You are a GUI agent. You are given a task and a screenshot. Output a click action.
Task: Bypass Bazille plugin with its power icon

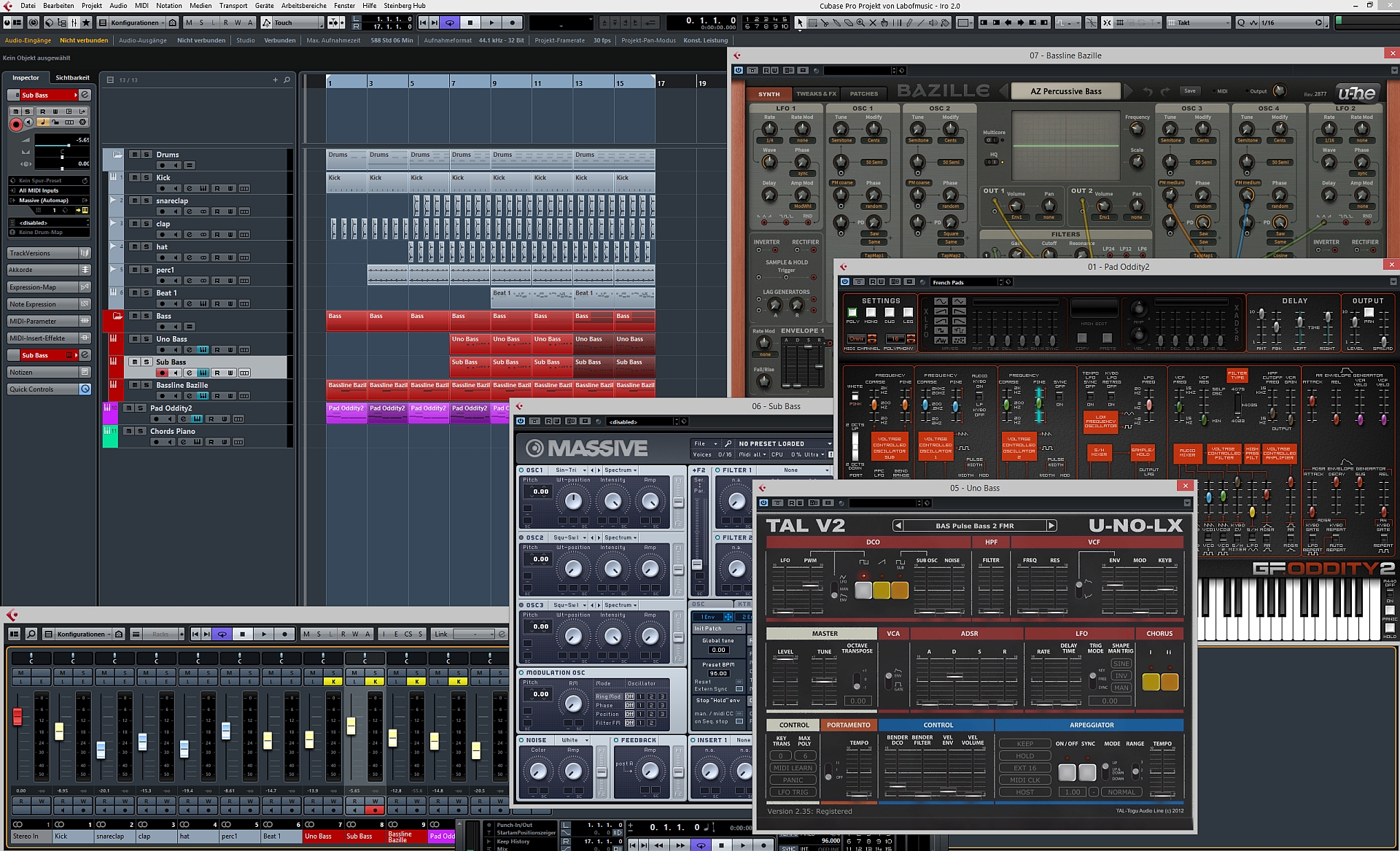pos(738,70)
